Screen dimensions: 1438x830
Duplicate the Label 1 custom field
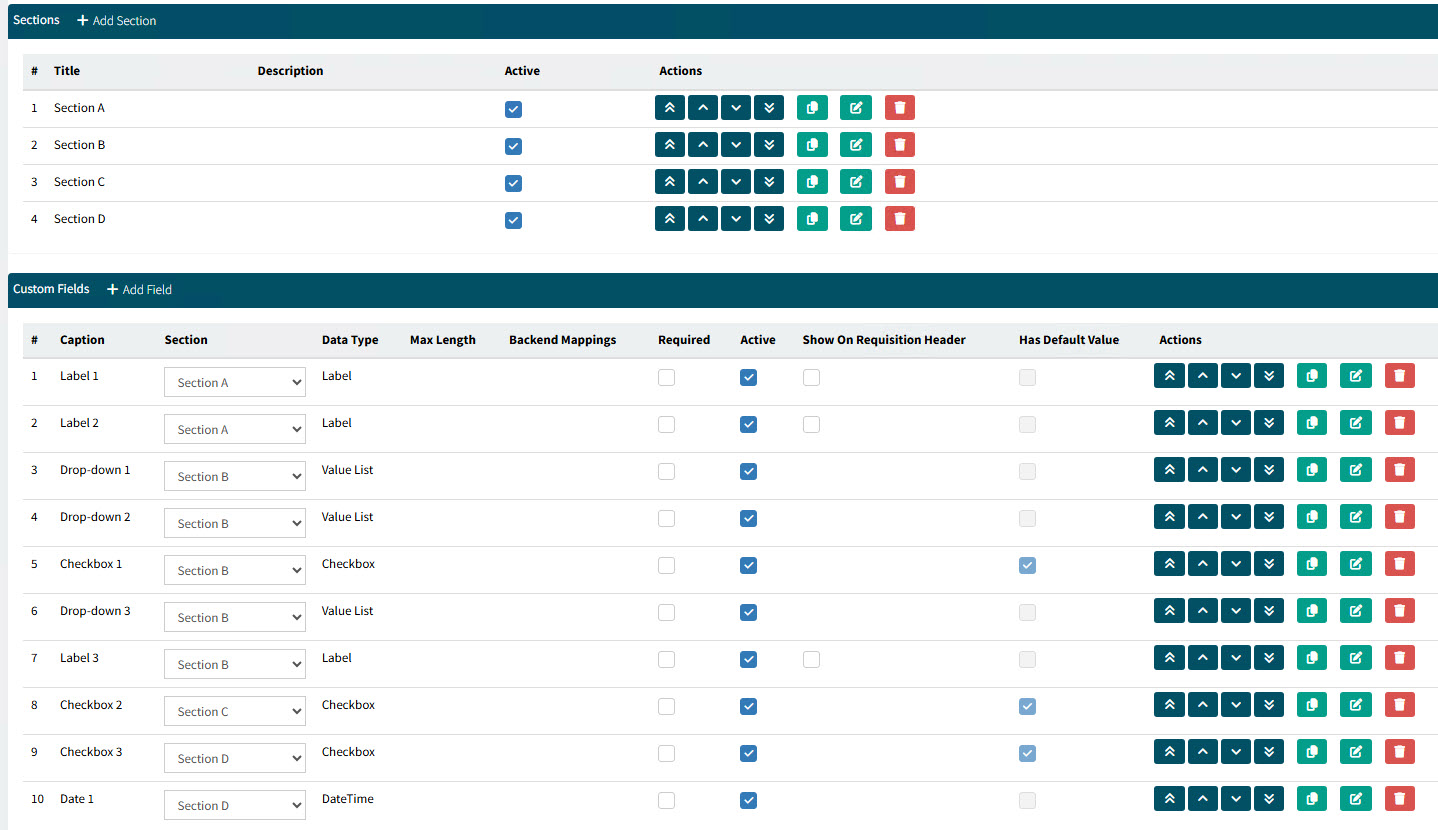coord(1311,376)
